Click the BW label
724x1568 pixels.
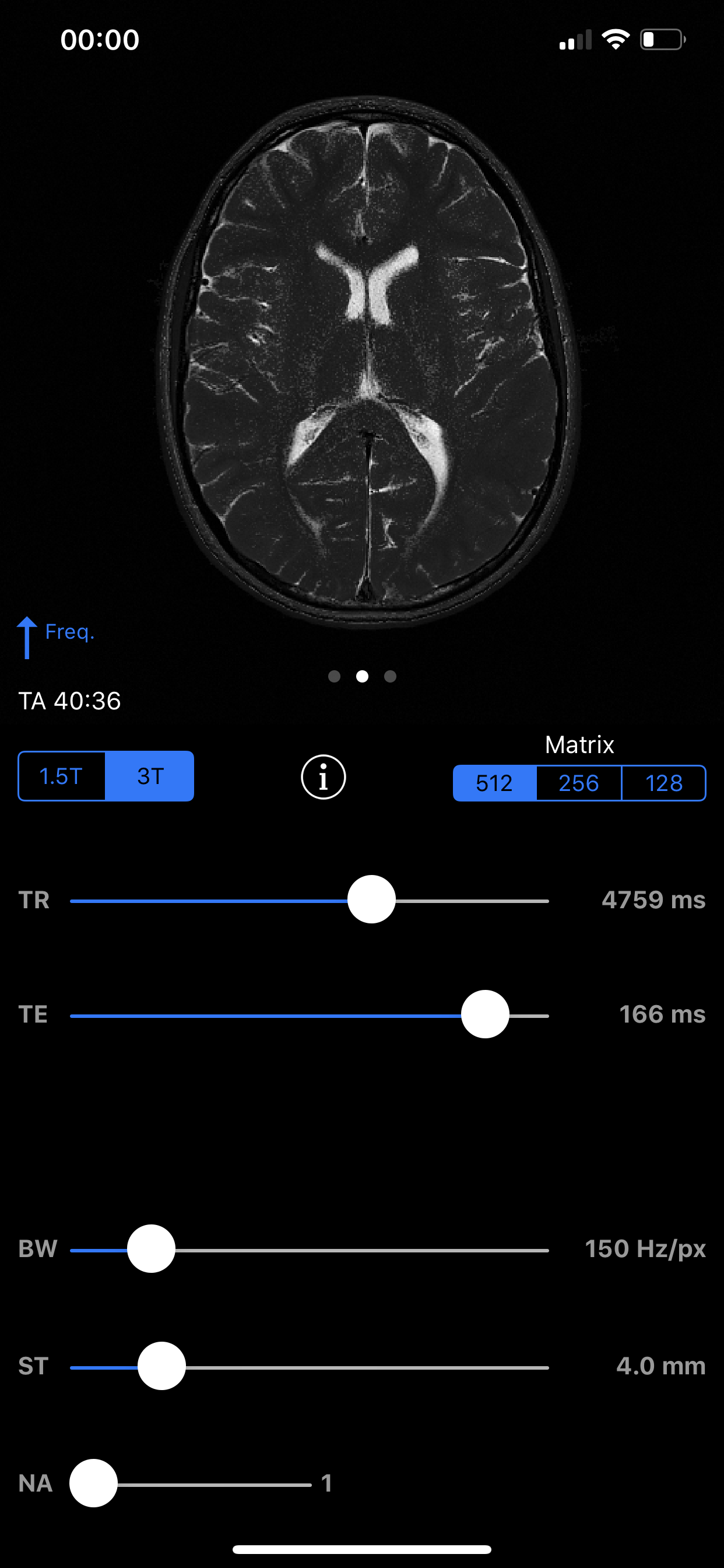(38, 1249)
